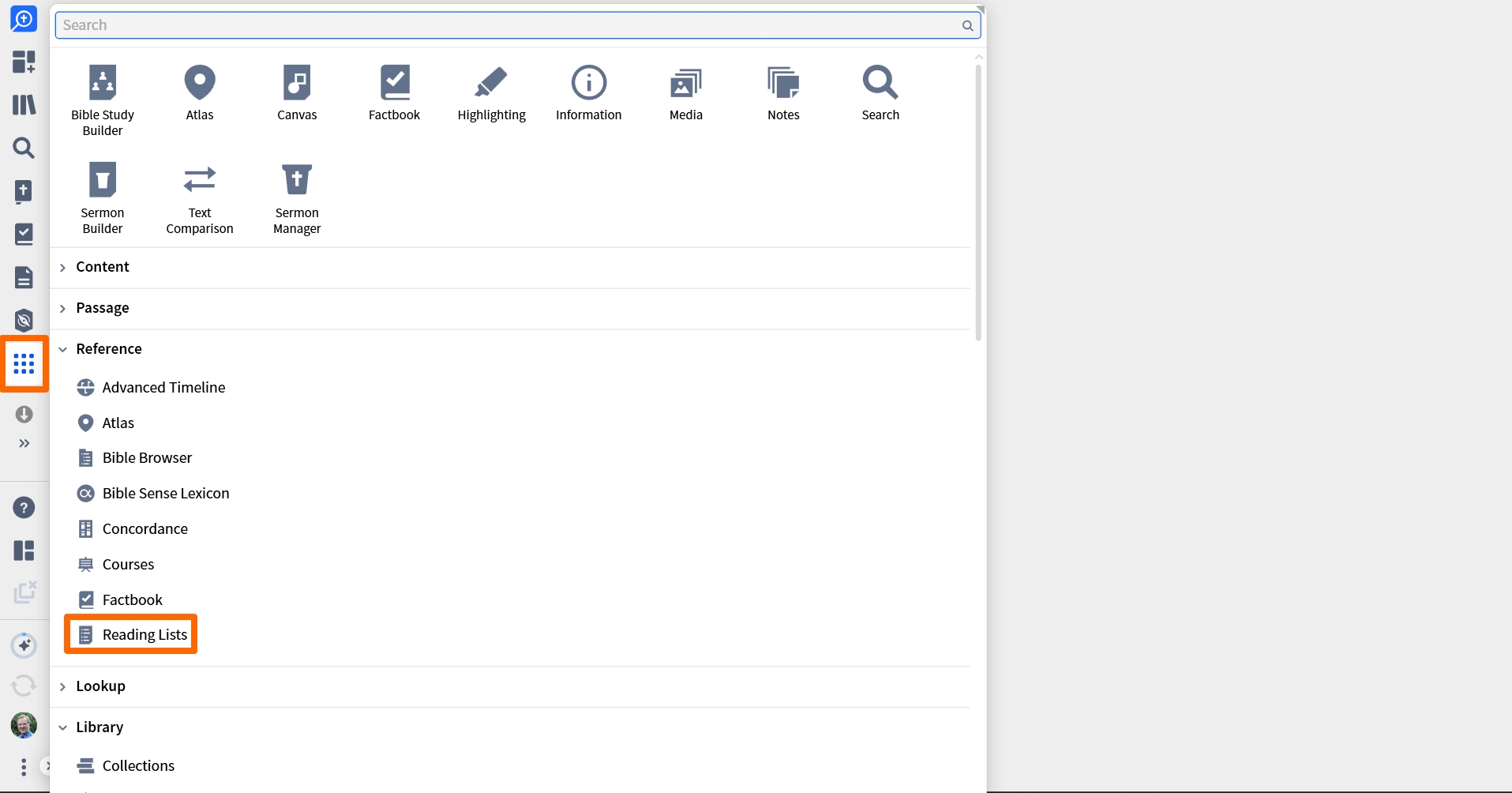
Task: Open the Search tool icon in the top grid
Action: (880, 92)
